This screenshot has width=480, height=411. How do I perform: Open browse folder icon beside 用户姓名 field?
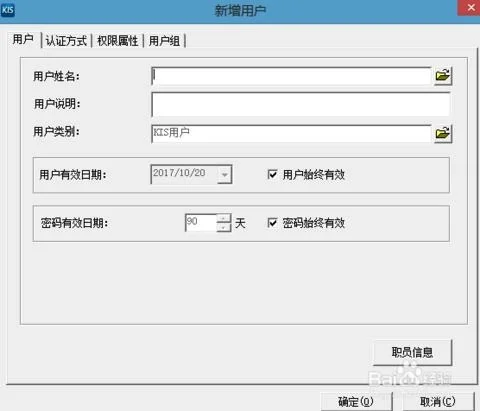click(443, 76)
